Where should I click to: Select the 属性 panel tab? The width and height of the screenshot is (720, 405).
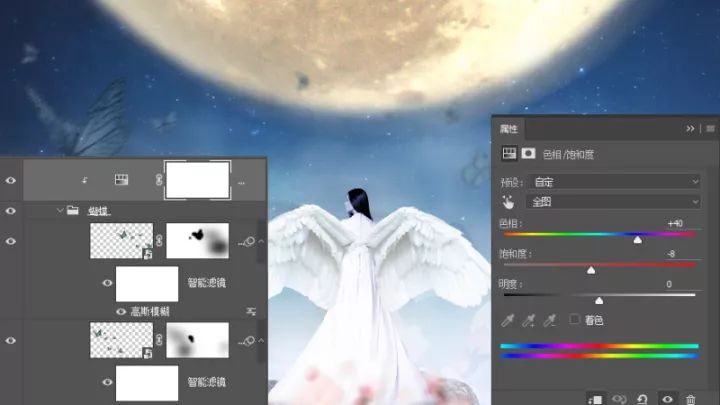click(508, 129)
